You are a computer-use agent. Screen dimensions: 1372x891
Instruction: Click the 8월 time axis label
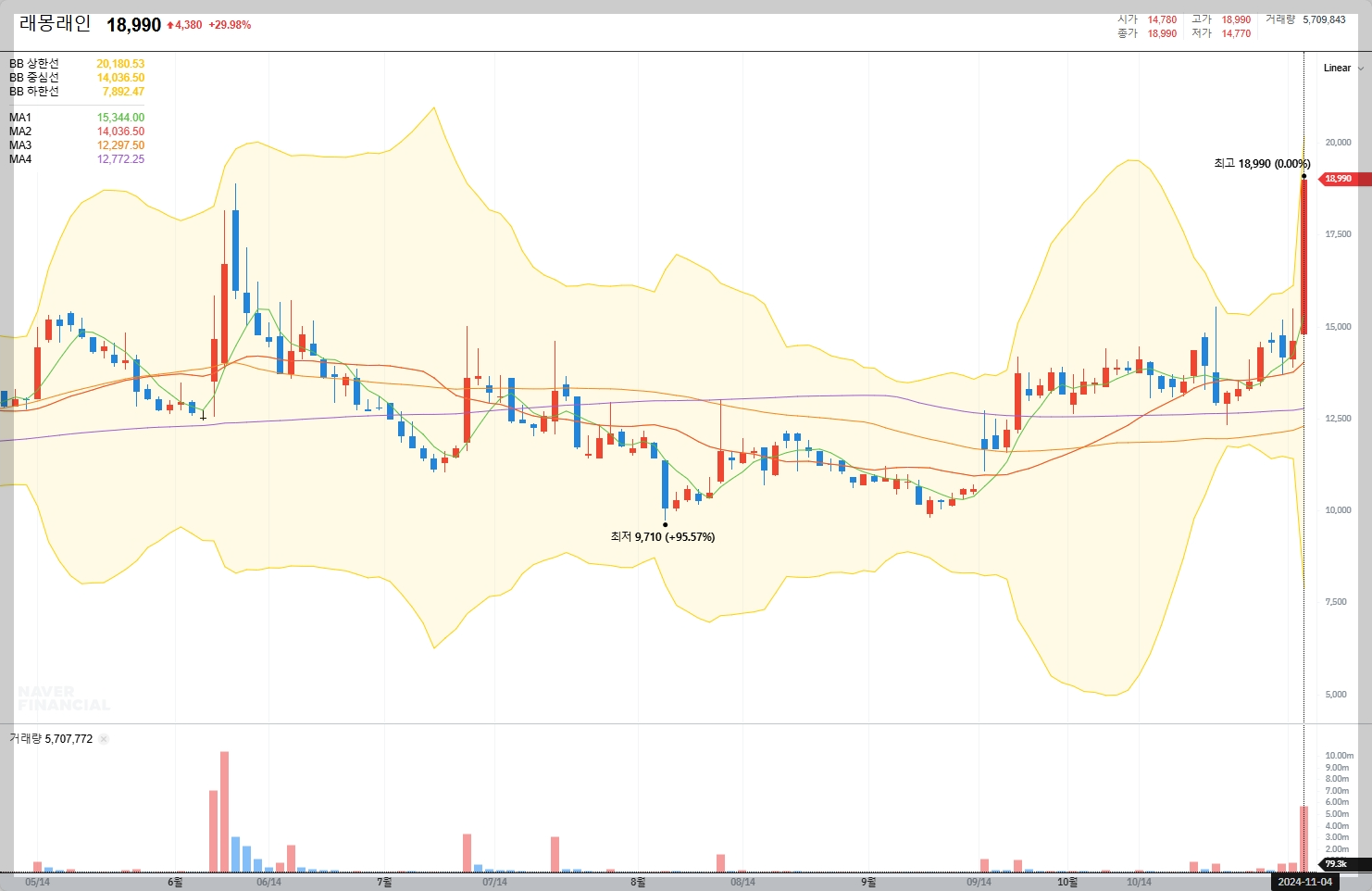click(638, 883)
